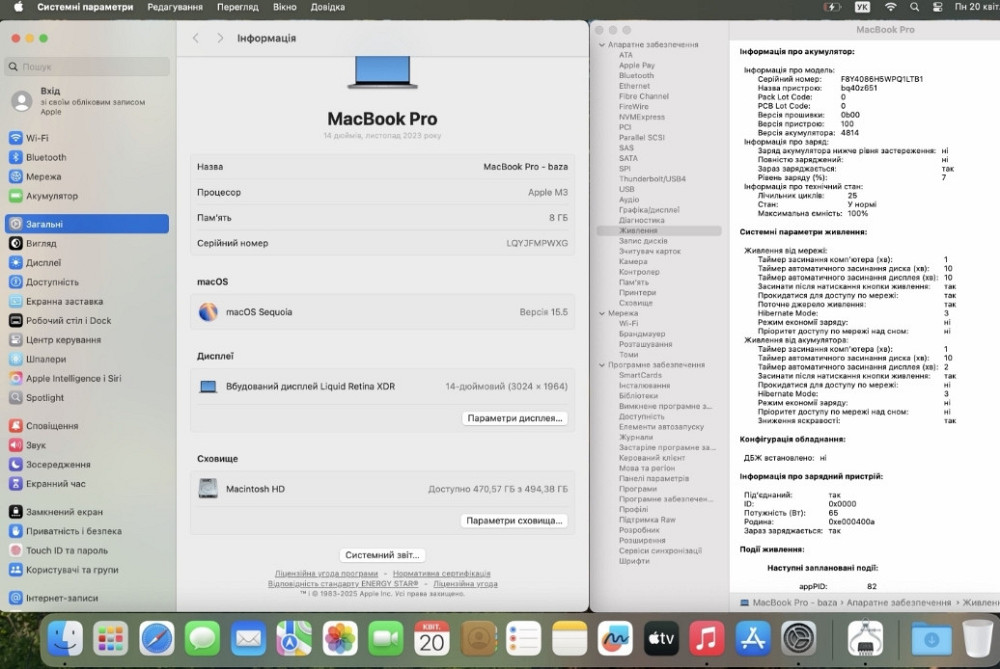Select NVMExpress in hardware tree
Screen dimensions: 1000x669
[642, 117]
